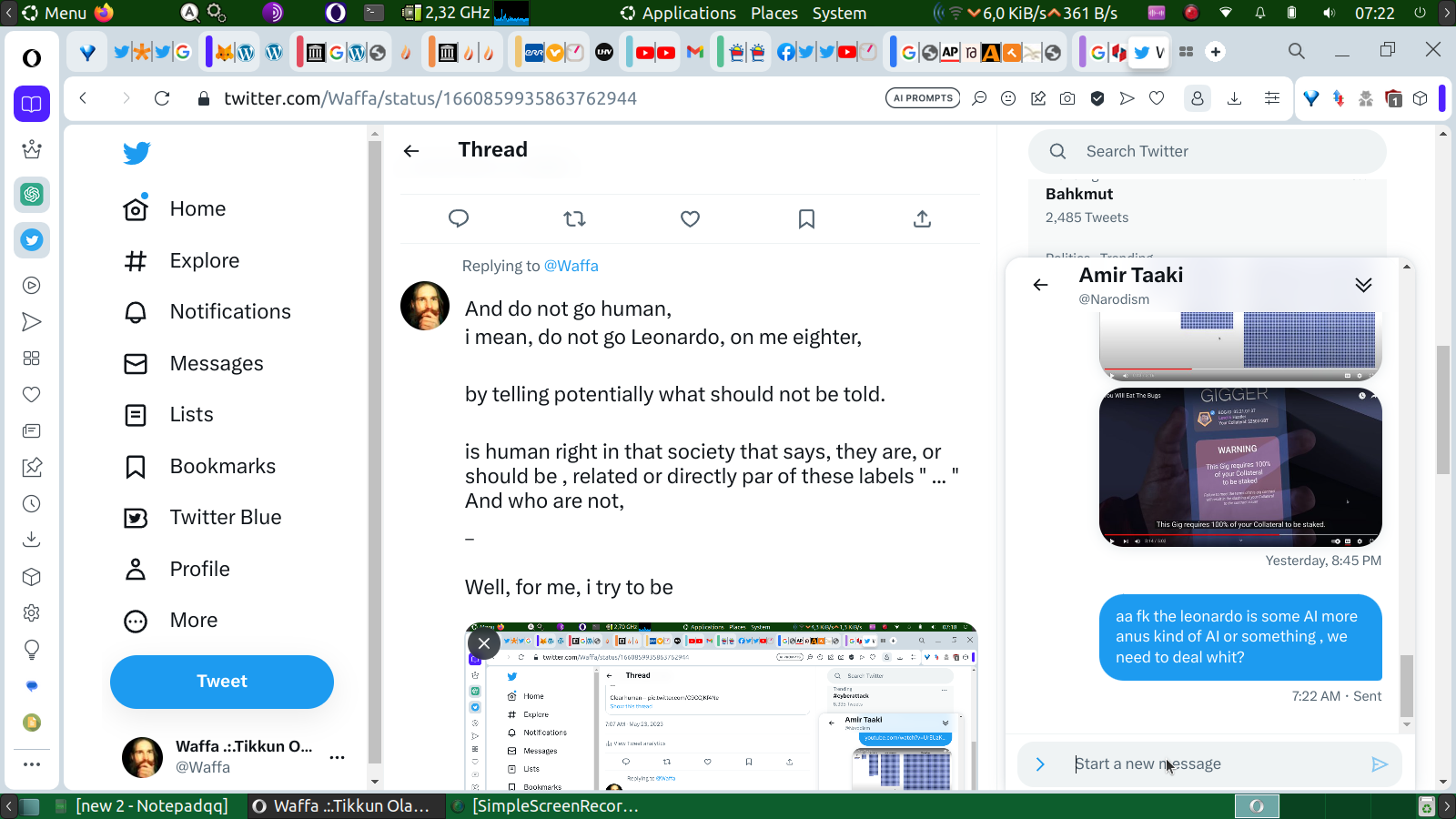This screenshot has width=1456, height=819.
Task: Click the Twitter bird logo
Action: [136, 153]
